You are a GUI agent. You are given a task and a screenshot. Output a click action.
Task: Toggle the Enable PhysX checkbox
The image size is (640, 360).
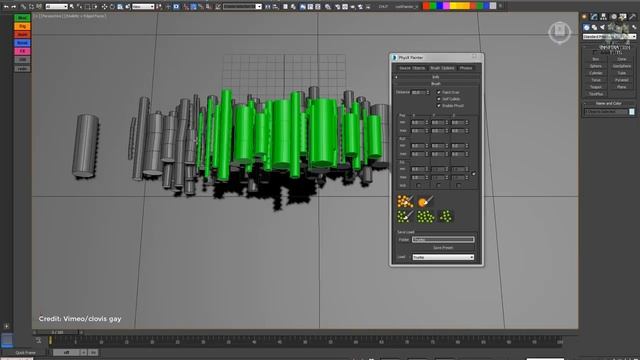438,106
